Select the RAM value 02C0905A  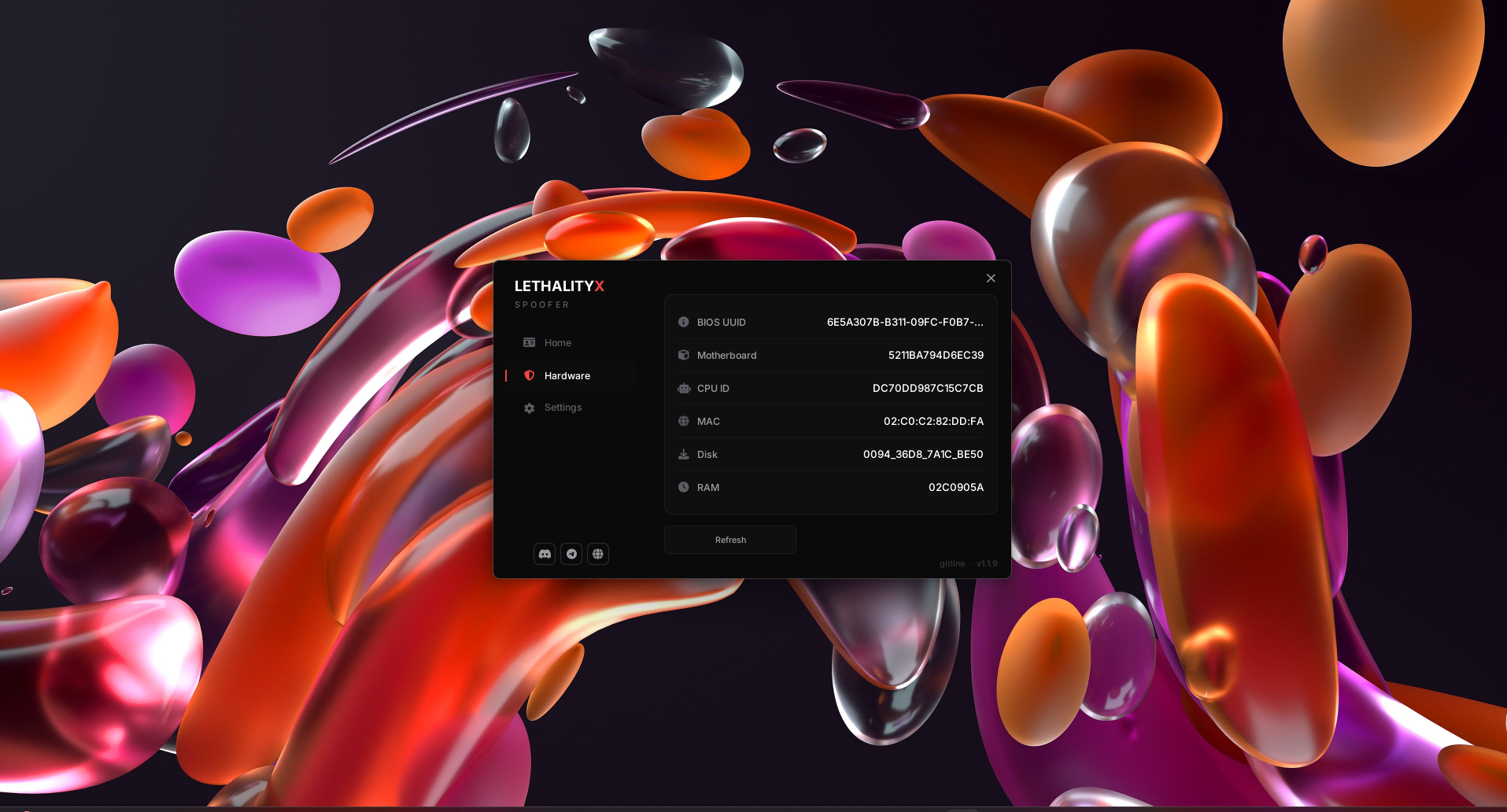click(x=956, y=487)
